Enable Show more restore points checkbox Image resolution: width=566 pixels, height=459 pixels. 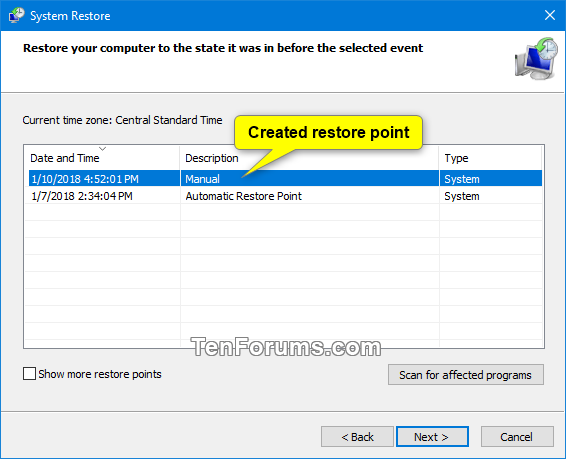coord(29,374)
